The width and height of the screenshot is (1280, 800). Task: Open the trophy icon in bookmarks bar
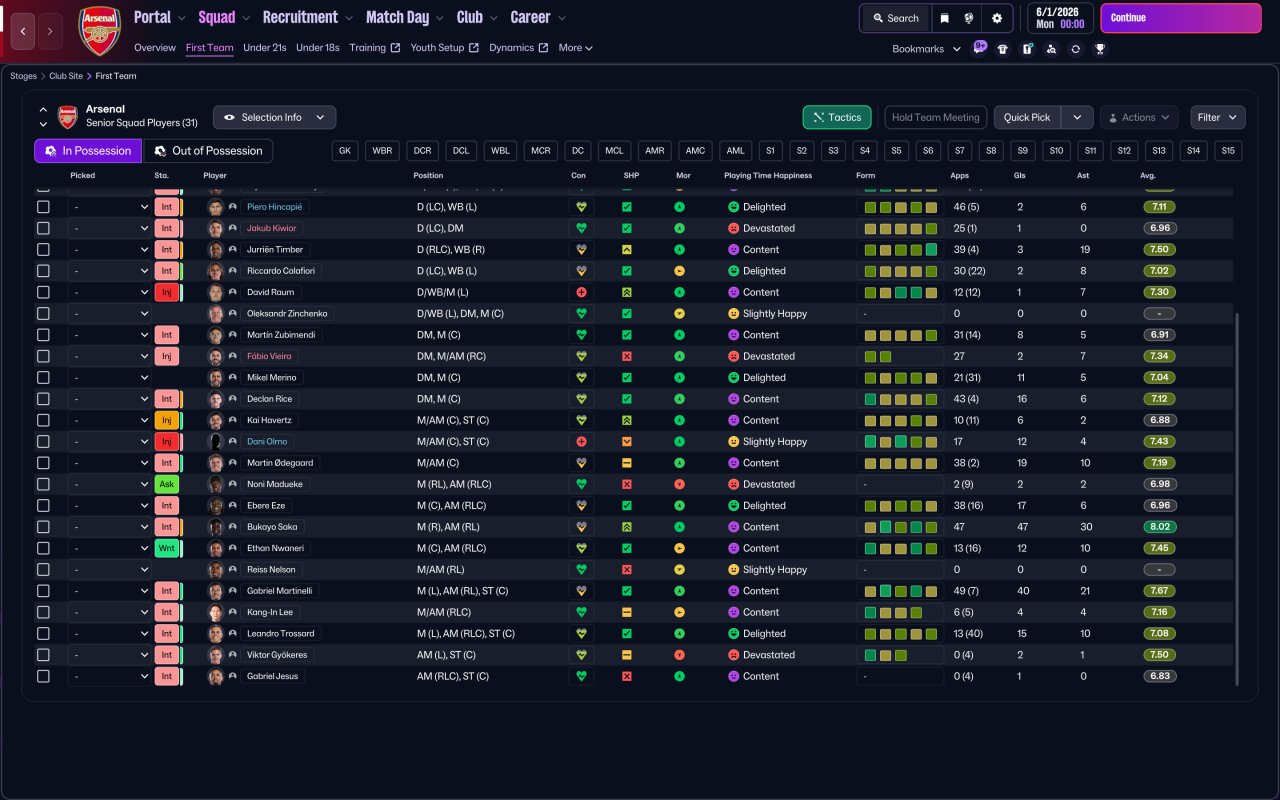click(x=1100, y=49)
